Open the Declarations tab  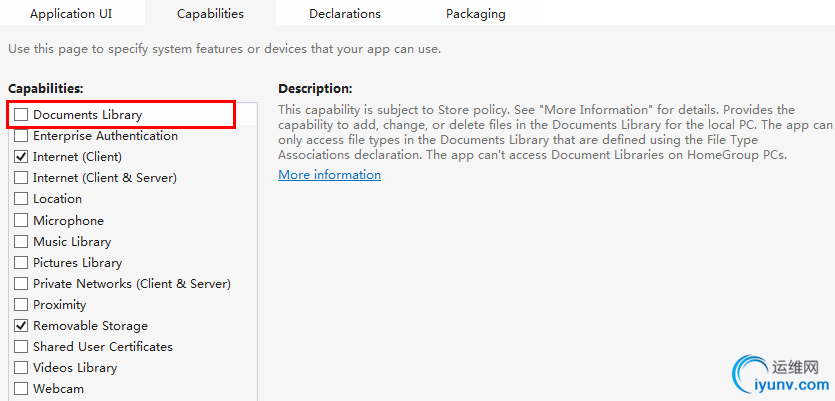345,14
